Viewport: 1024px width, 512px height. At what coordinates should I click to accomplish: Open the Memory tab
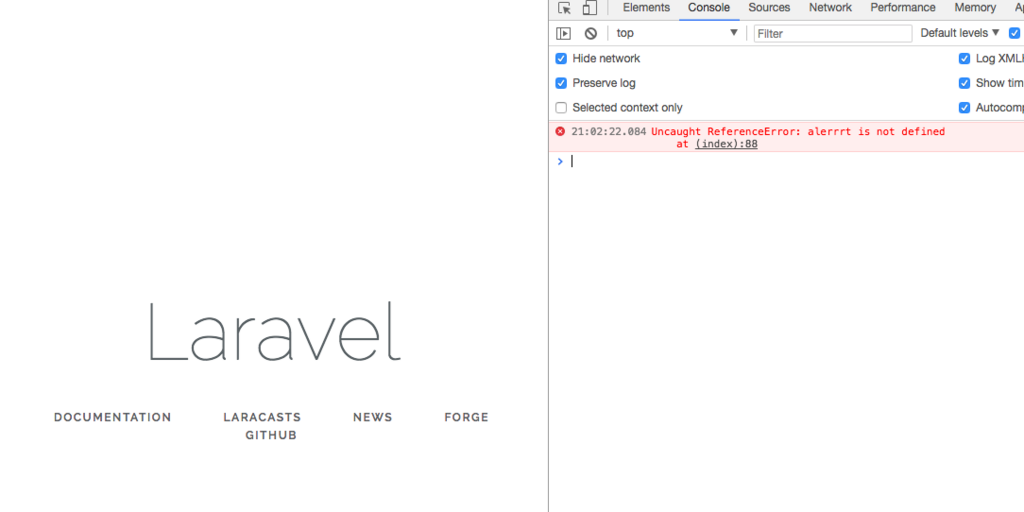pyautogui.click(x=975, y=8)
